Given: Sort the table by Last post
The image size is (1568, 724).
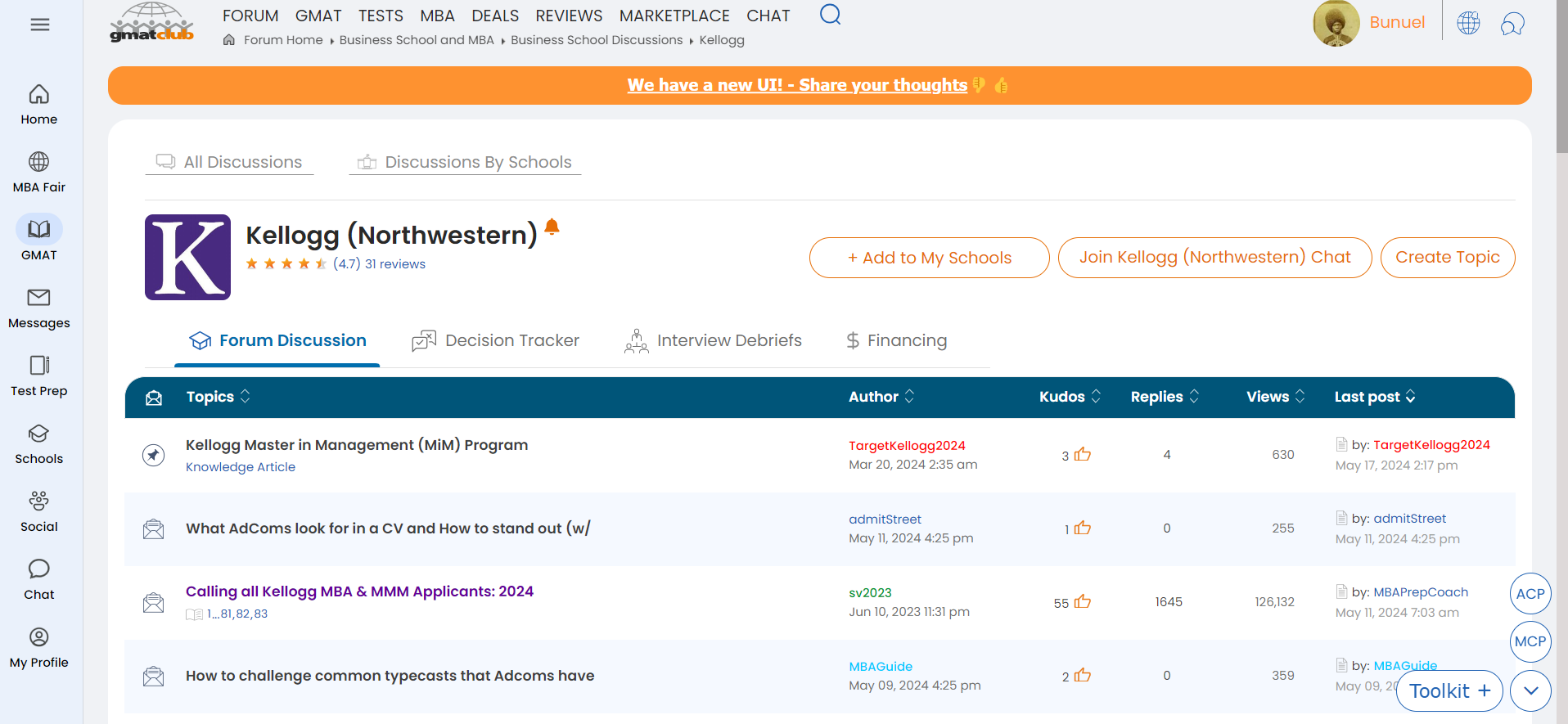Looking at the screenshot, I should tap(1374, 397).
